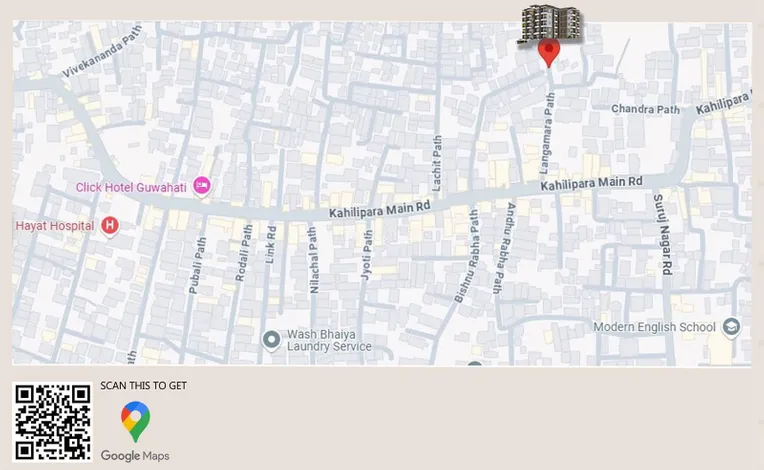Select the Vivekananda Path road label
Screen dimensions: 764x470
tap(102, 51)
